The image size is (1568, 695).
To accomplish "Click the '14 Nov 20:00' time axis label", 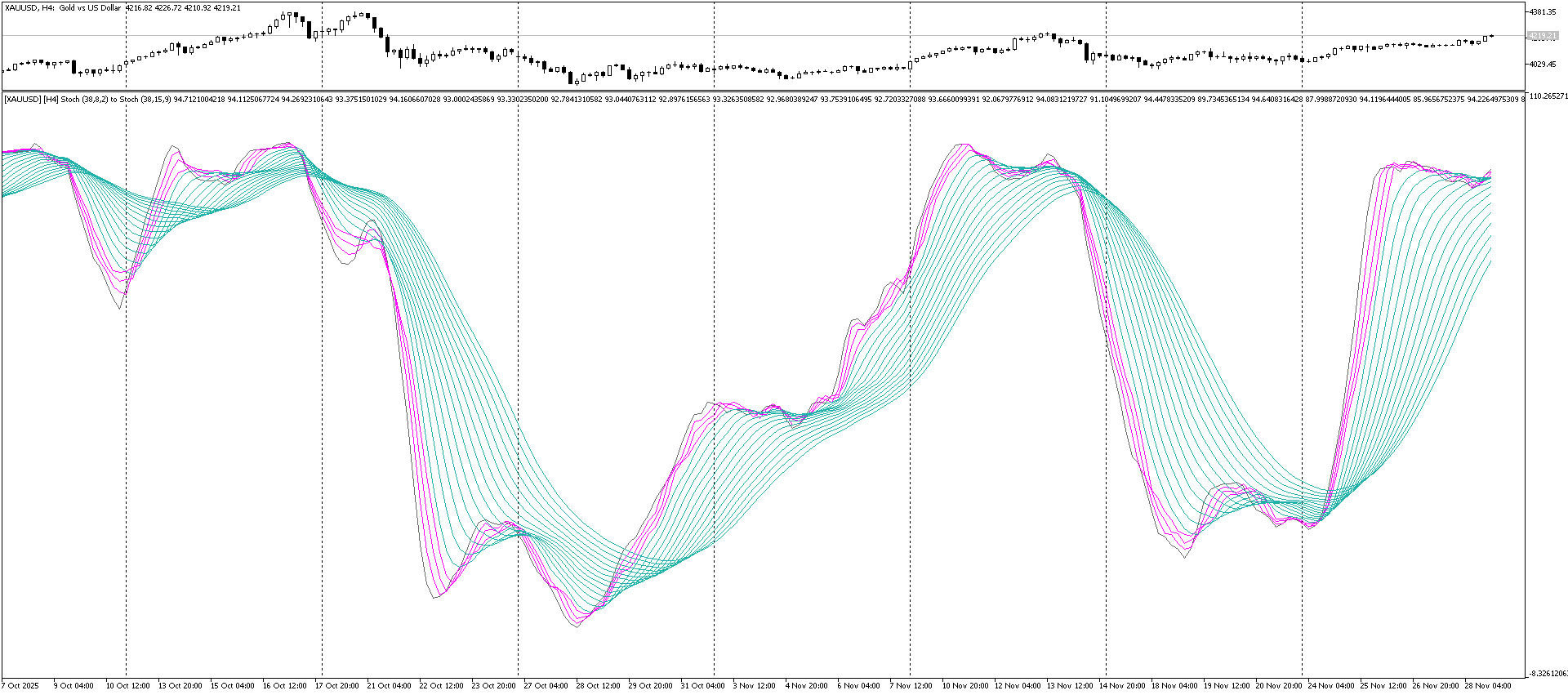I will 1121,686.
